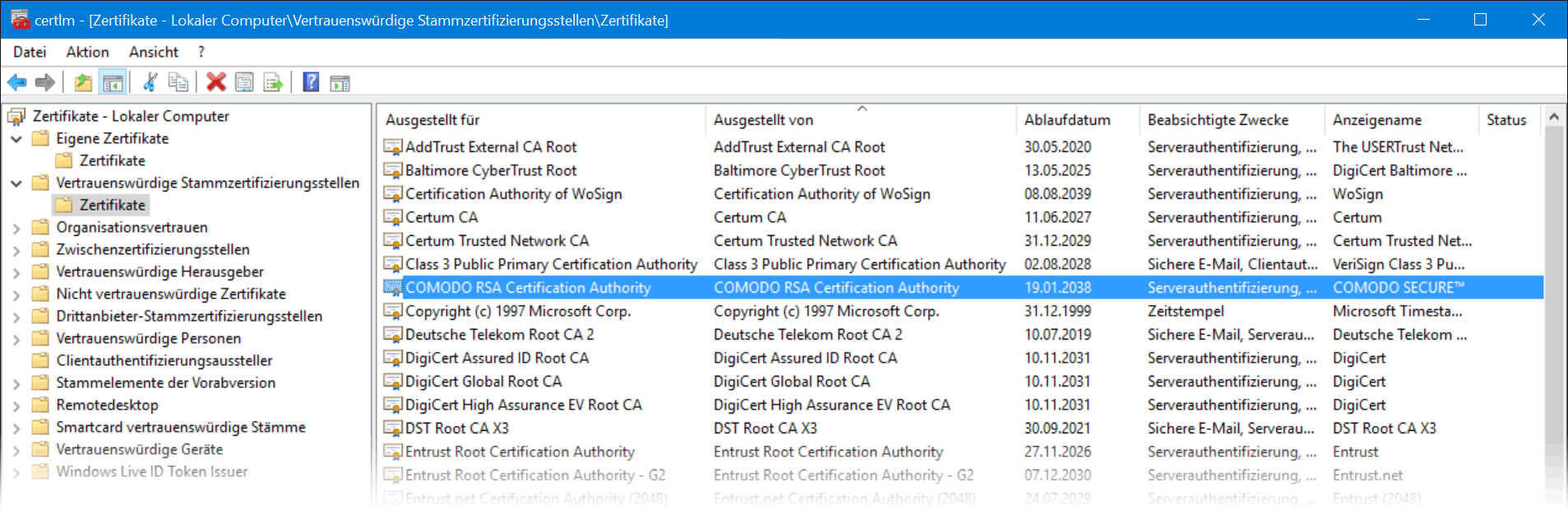
Task: Select the Remotedesktop folder in tree
Action: (107, 405)
